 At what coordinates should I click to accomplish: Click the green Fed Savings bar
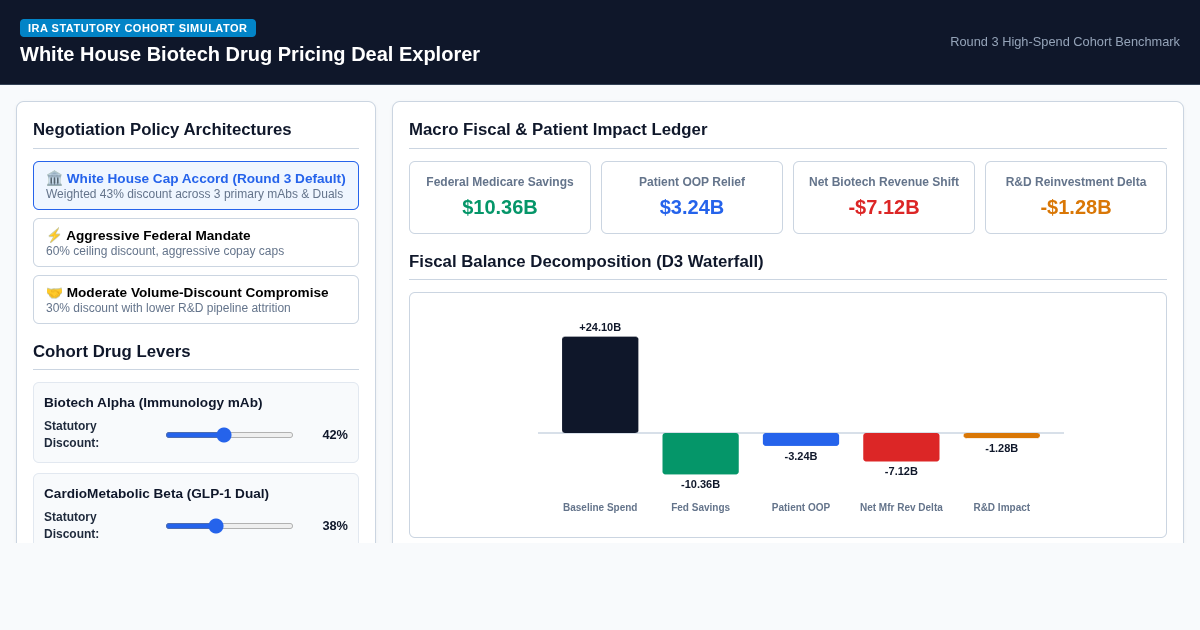(x=700, y=454)
